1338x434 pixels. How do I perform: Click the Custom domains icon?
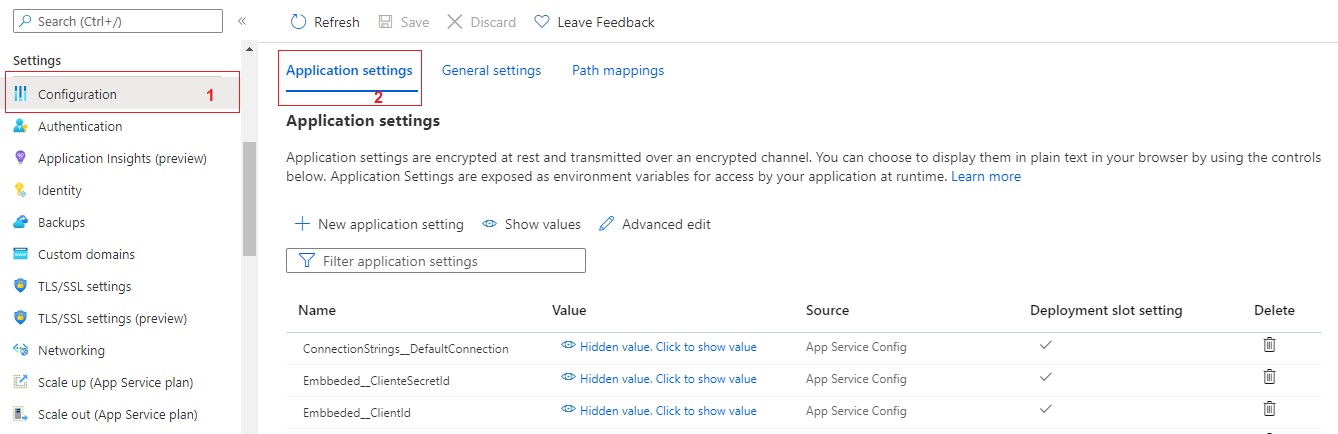[20, 255]
